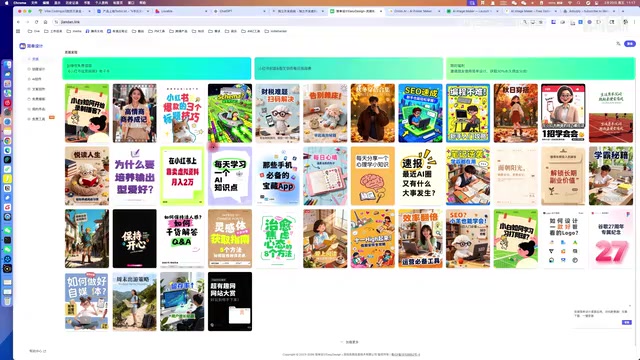Open the 速报 最近AI圈 template
The image size is (640, 360).
click(x=420, y=176)
